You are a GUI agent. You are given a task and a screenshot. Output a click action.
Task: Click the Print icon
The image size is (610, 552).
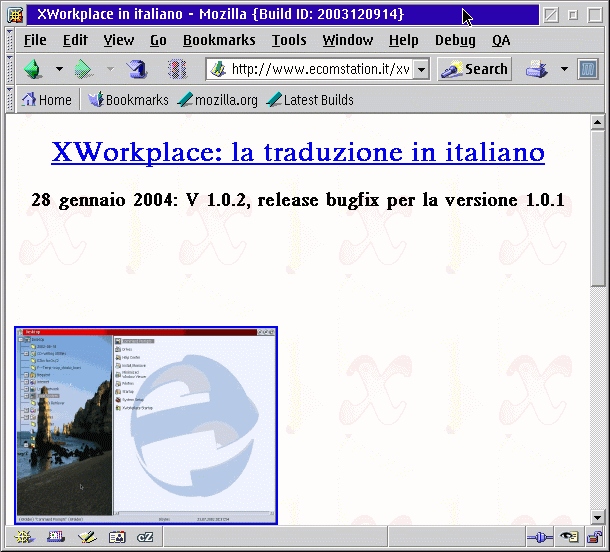click(537, 69)
